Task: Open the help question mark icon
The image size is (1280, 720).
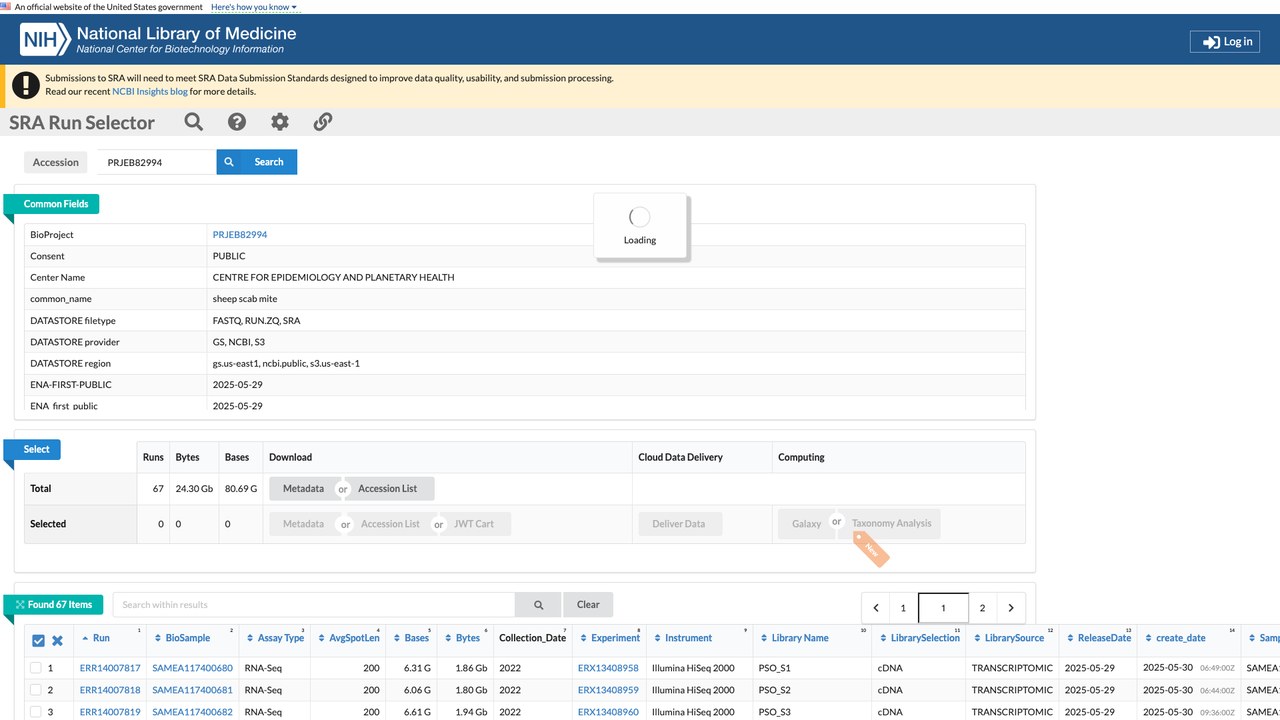Action: pos(237,122)
